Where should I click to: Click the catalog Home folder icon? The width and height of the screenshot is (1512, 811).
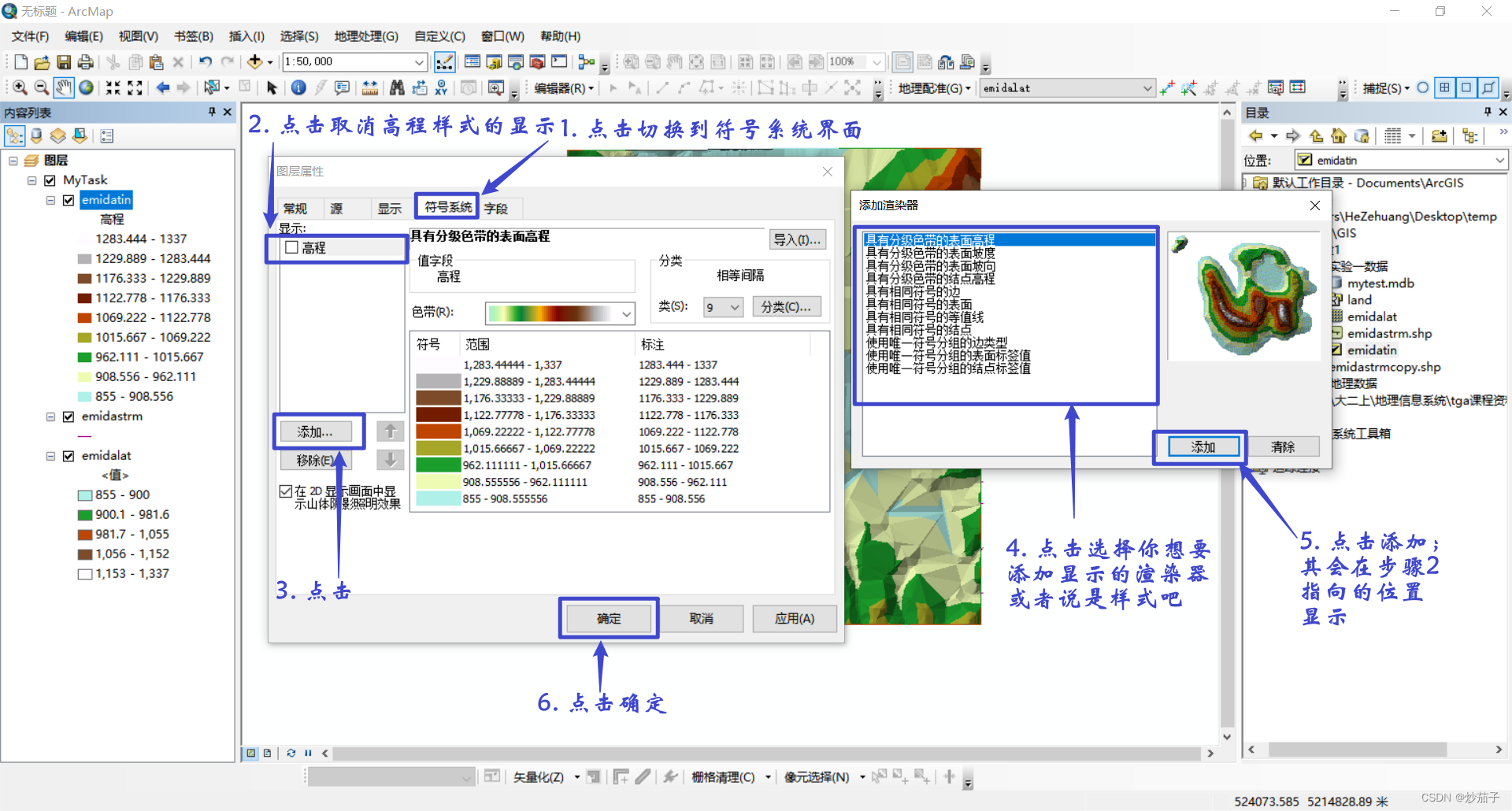pos(1338,135)
